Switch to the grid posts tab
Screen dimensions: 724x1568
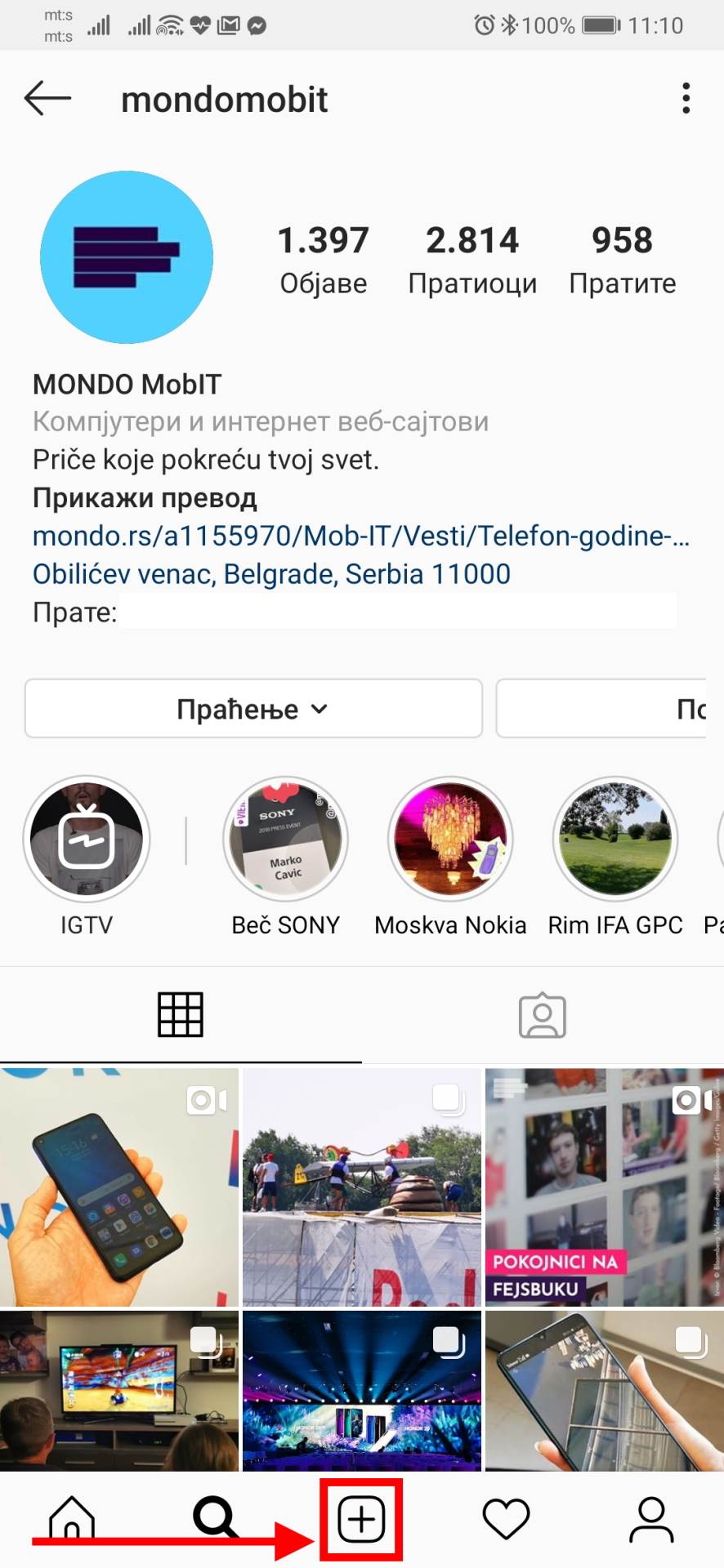coord(180,1015)
